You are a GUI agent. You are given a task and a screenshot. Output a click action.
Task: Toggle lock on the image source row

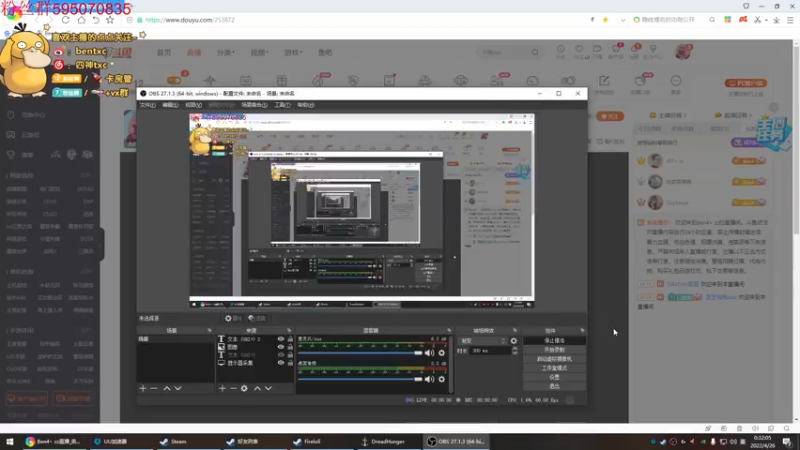[290, 347]
